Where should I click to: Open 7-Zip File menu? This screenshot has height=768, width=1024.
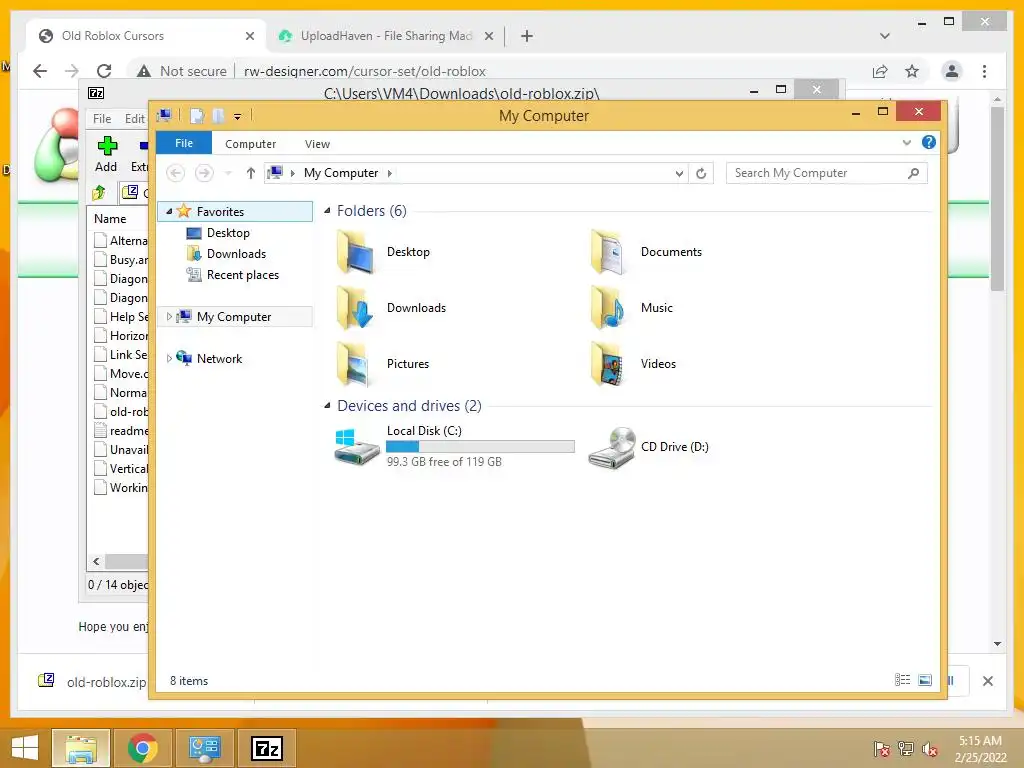click(x=102, y=119)
